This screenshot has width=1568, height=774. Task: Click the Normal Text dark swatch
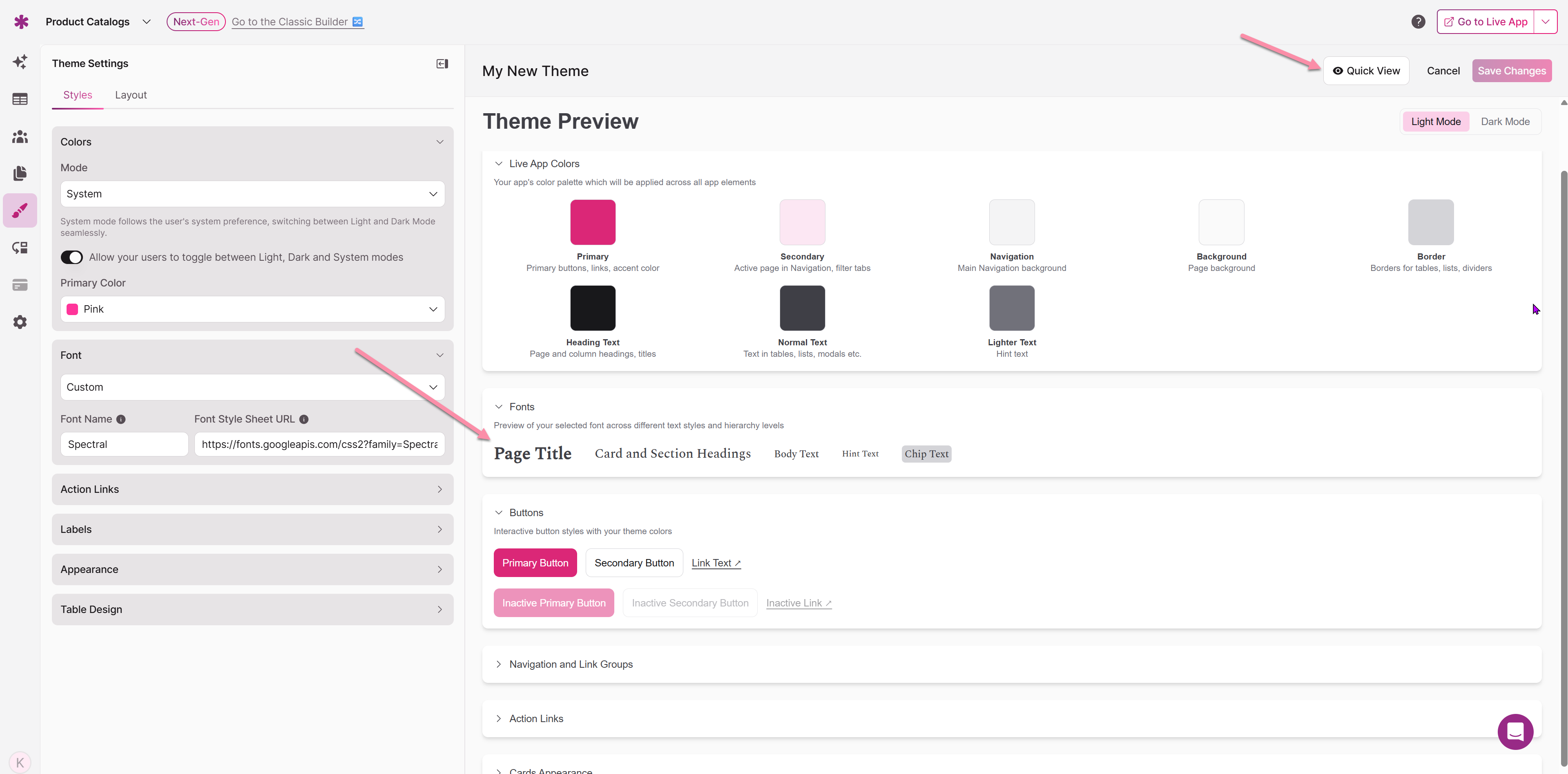(802, 308)
